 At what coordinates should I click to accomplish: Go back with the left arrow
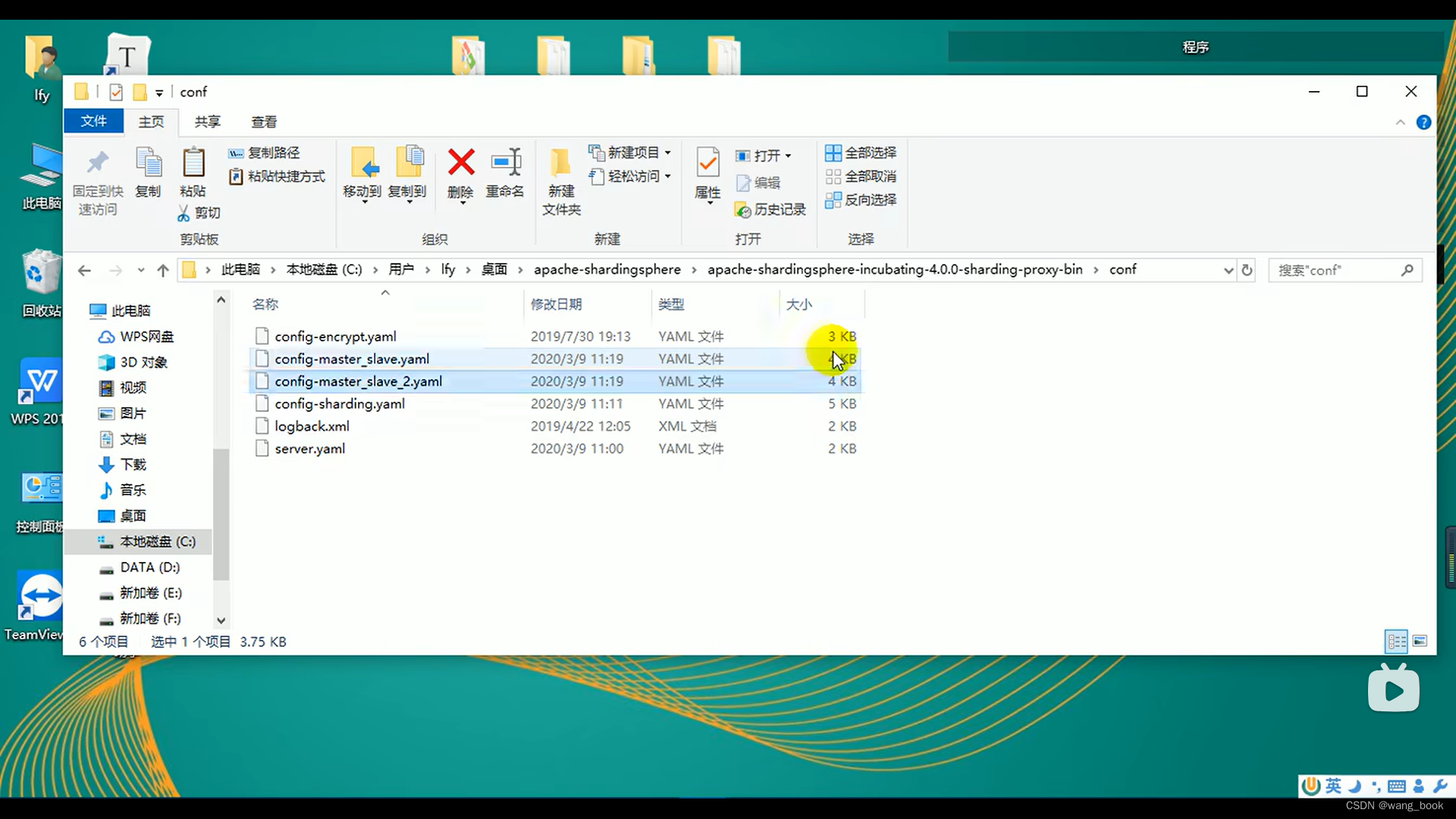tap(84, 270)
